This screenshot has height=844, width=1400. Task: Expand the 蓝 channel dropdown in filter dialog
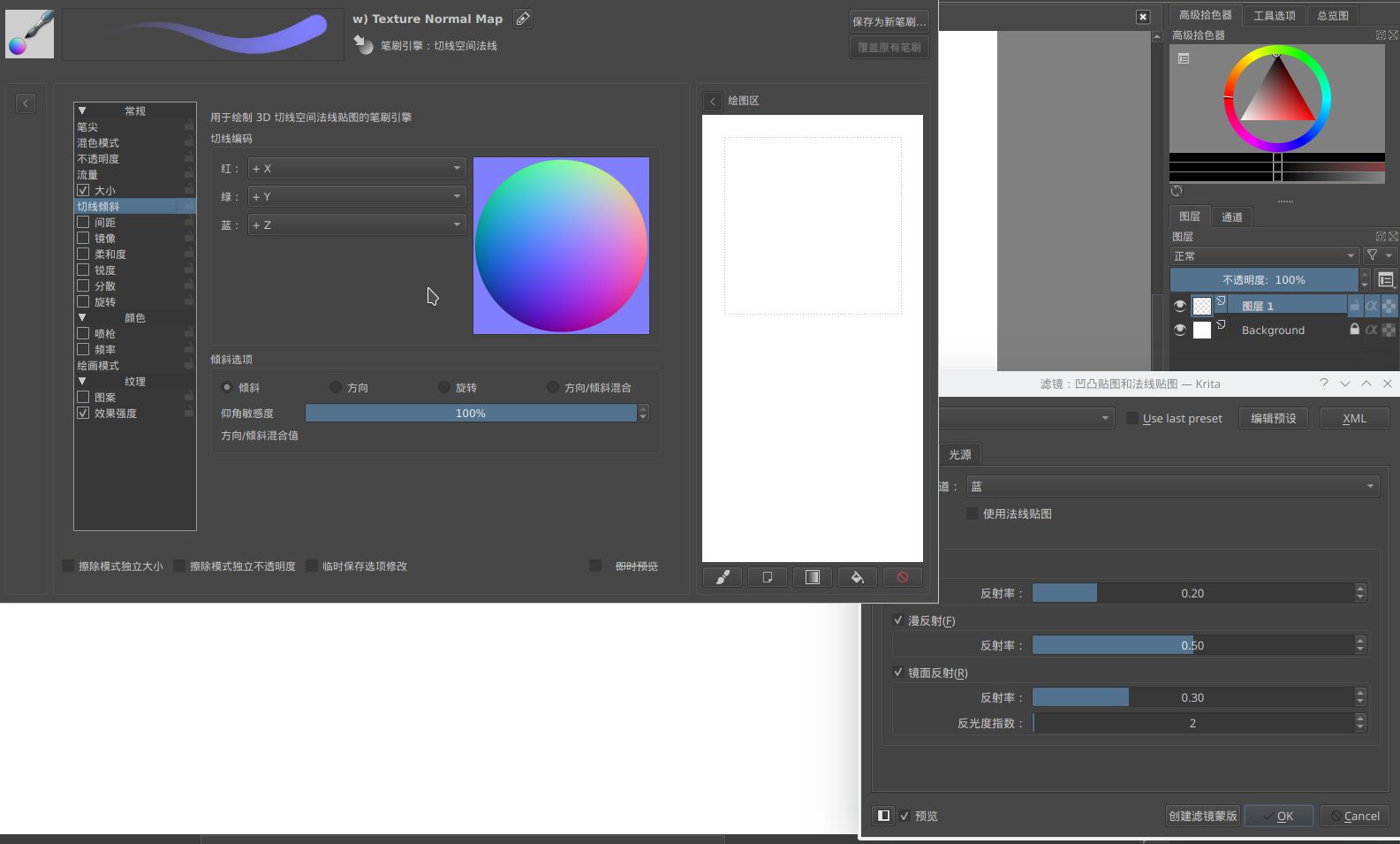[1172, 486]
